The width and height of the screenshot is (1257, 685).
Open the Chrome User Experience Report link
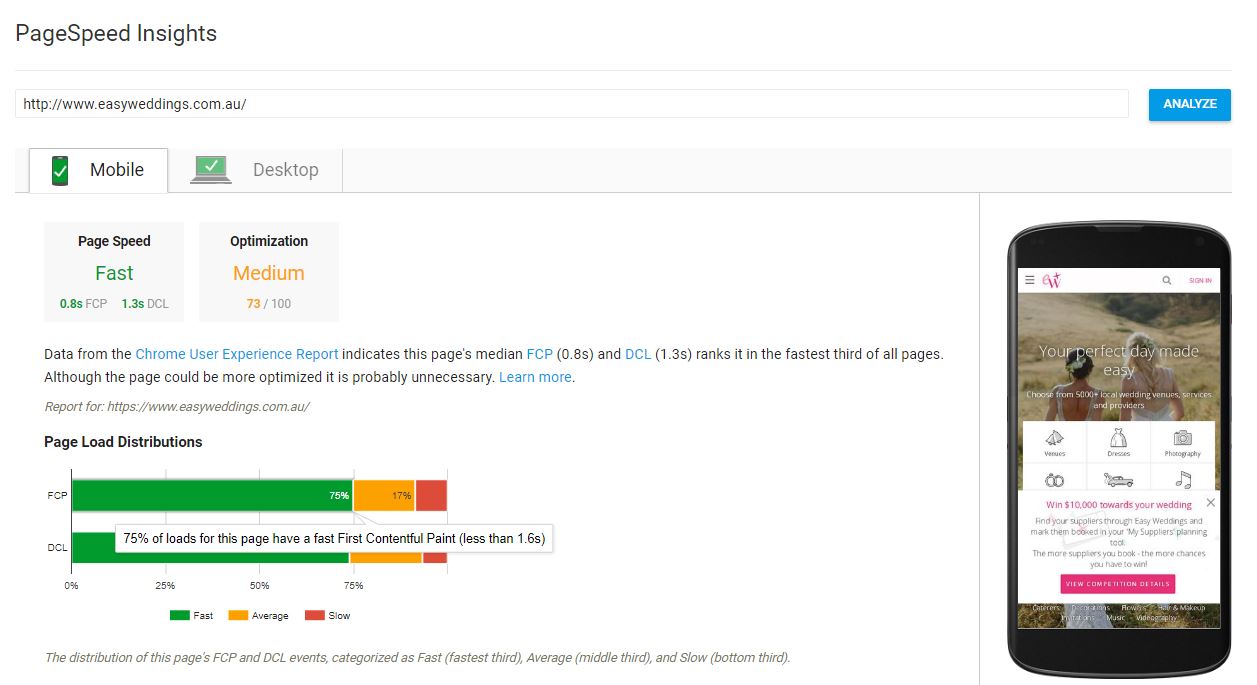[x=237, y=354]
